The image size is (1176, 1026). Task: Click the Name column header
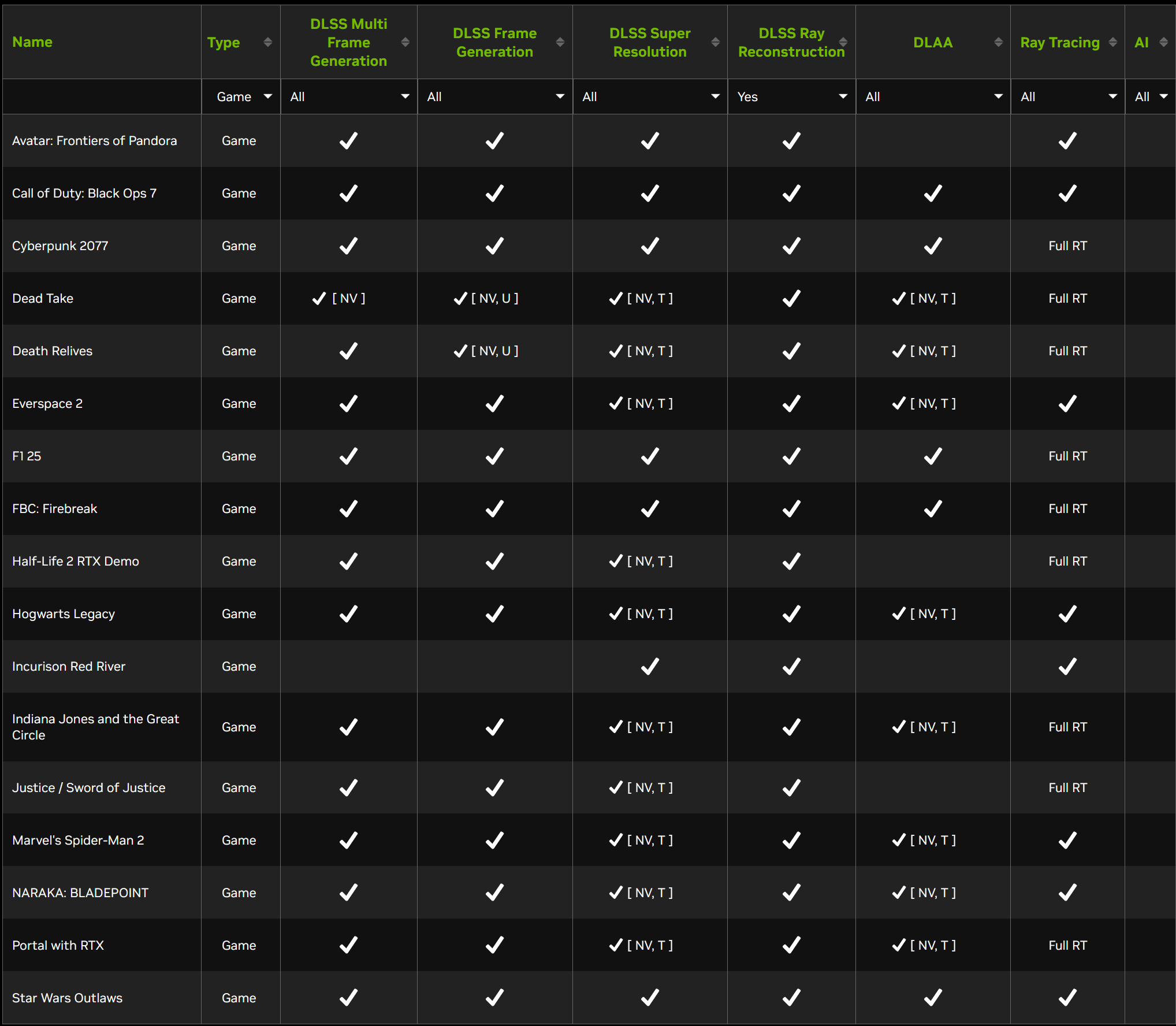(x=32, y=42)
